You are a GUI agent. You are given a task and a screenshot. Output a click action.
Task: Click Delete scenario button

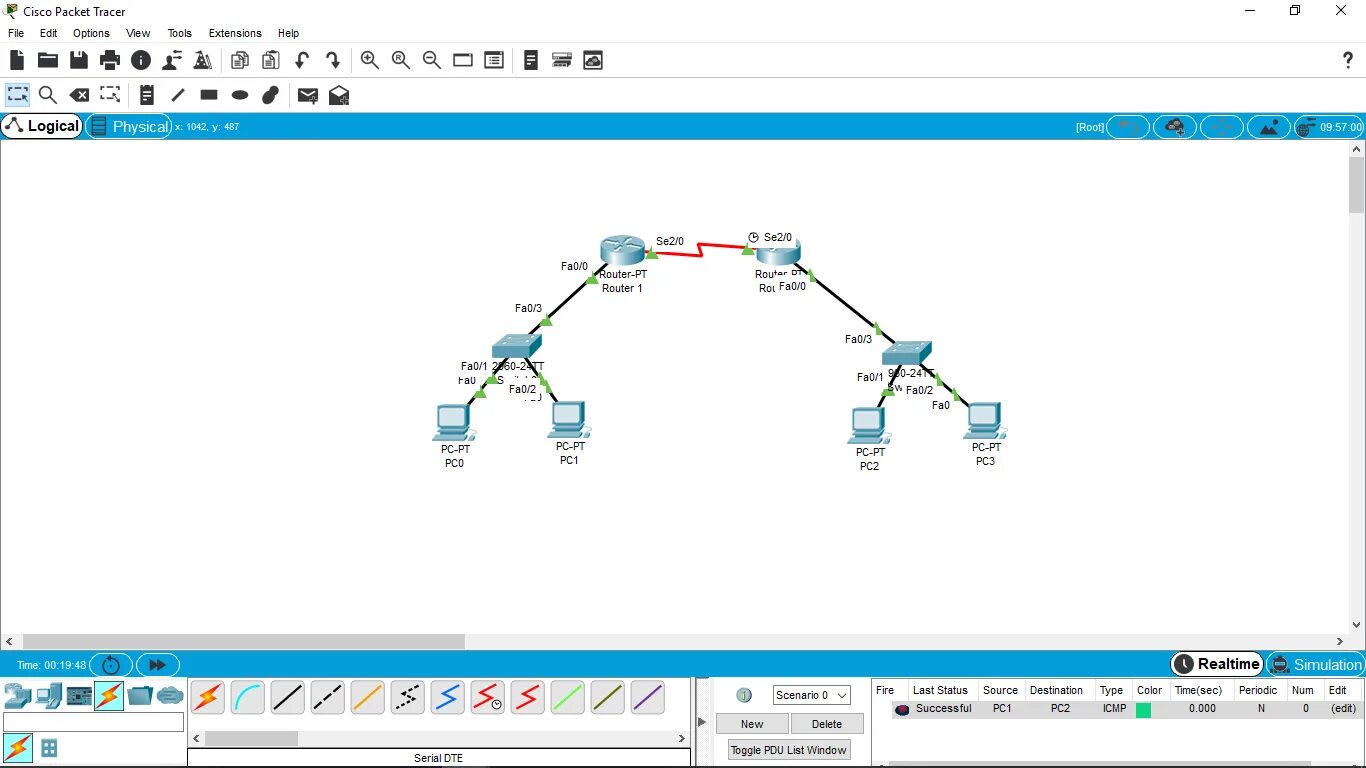(827, 724)
